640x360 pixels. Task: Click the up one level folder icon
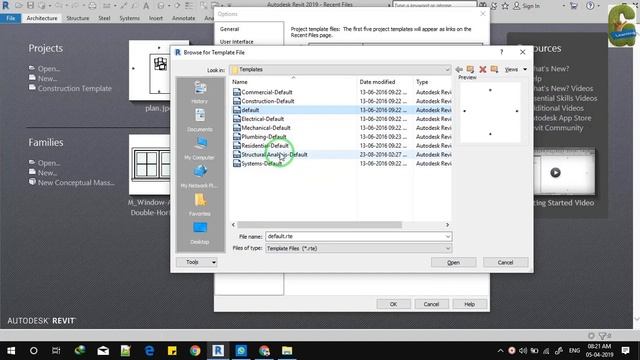click(470, 69)
